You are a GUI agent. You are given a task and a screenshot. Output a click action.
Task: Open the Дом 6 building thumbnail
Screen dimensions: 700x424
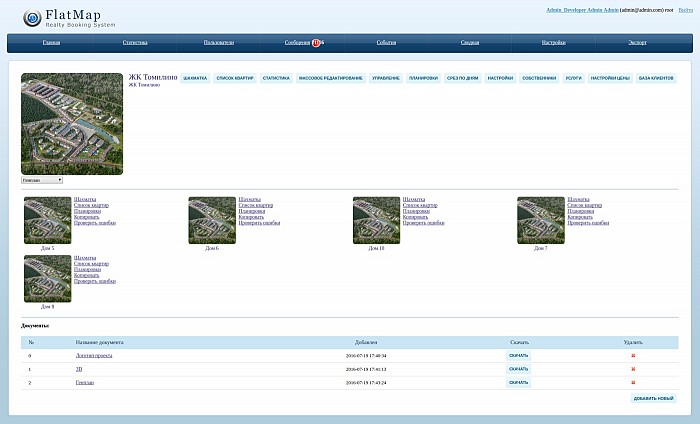[211, 220]
